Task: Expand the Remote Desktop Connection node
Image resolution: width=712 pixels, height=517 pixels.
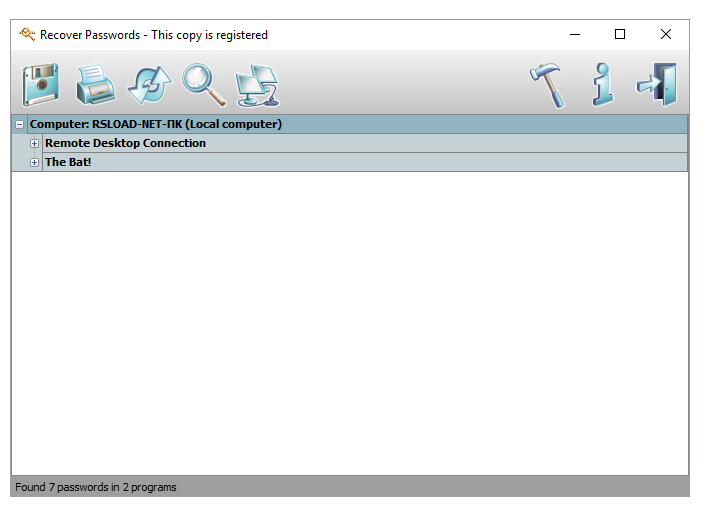Action: [x=35, y=143]
